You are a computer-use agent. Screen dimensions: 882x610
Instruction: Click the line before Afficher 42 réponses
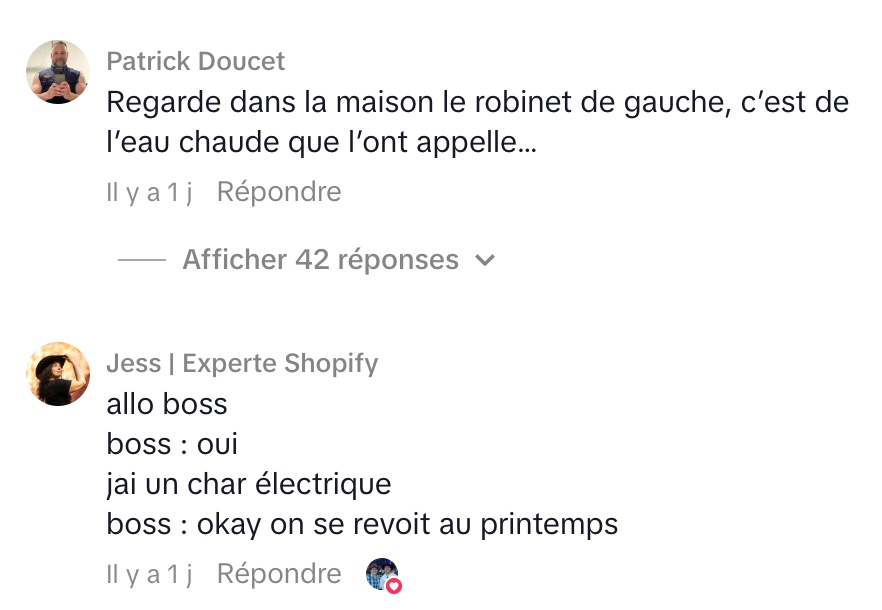click(142, 260)
